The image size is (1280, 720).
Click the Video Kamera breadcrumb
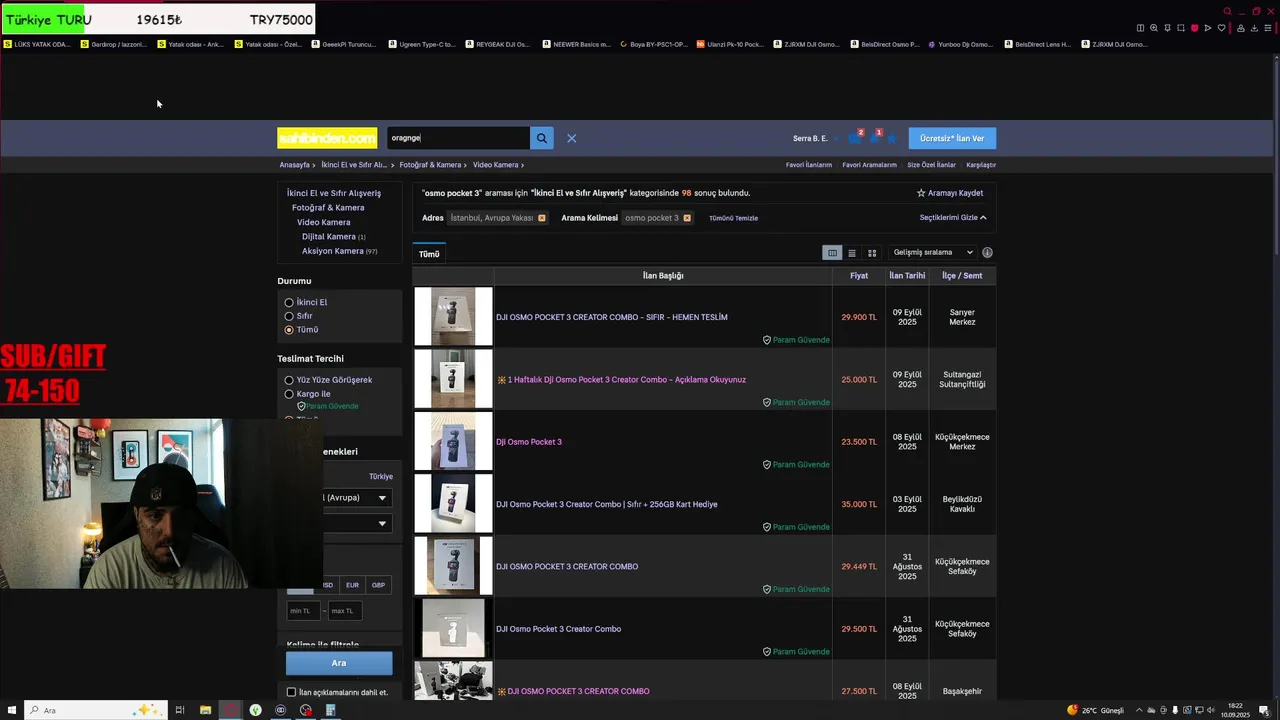click(496, 165)
